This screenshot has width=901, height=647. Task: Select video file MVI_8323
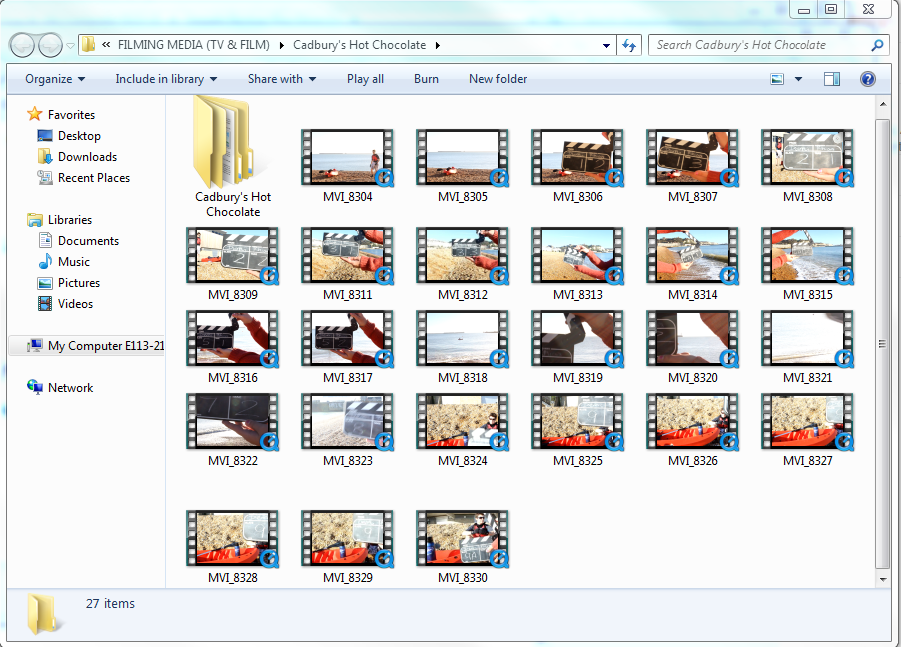coord(347,430)
